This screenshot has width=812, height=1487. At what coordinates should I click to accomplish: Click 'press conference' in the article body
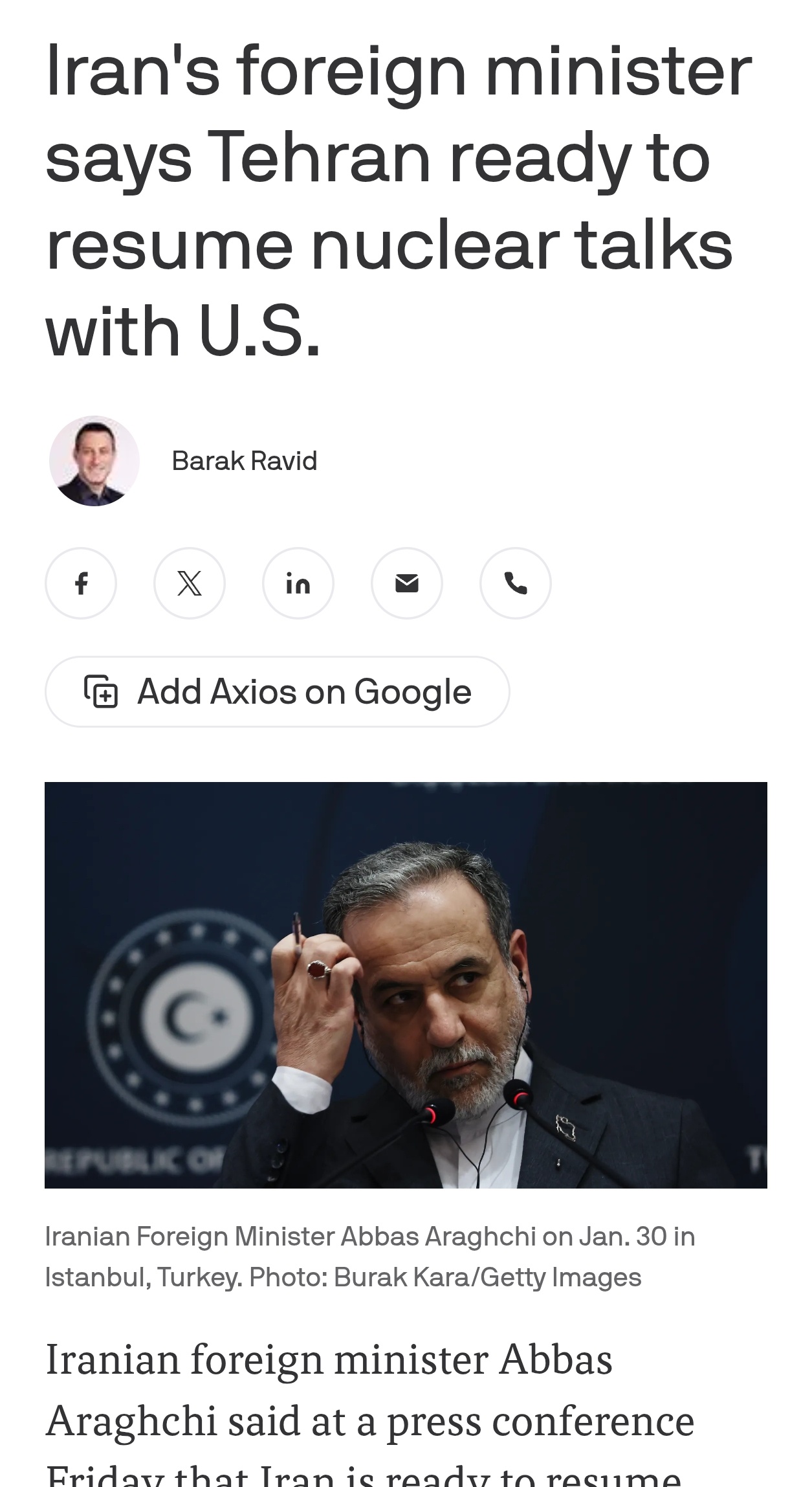point(540,1423)
